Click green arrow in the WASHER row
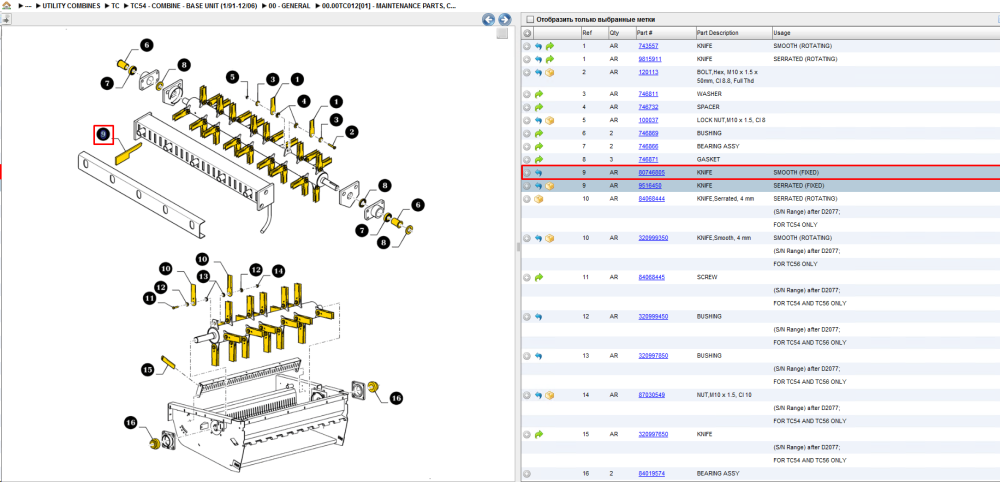This screenshot has height=482, width=1000. point(538,94)
